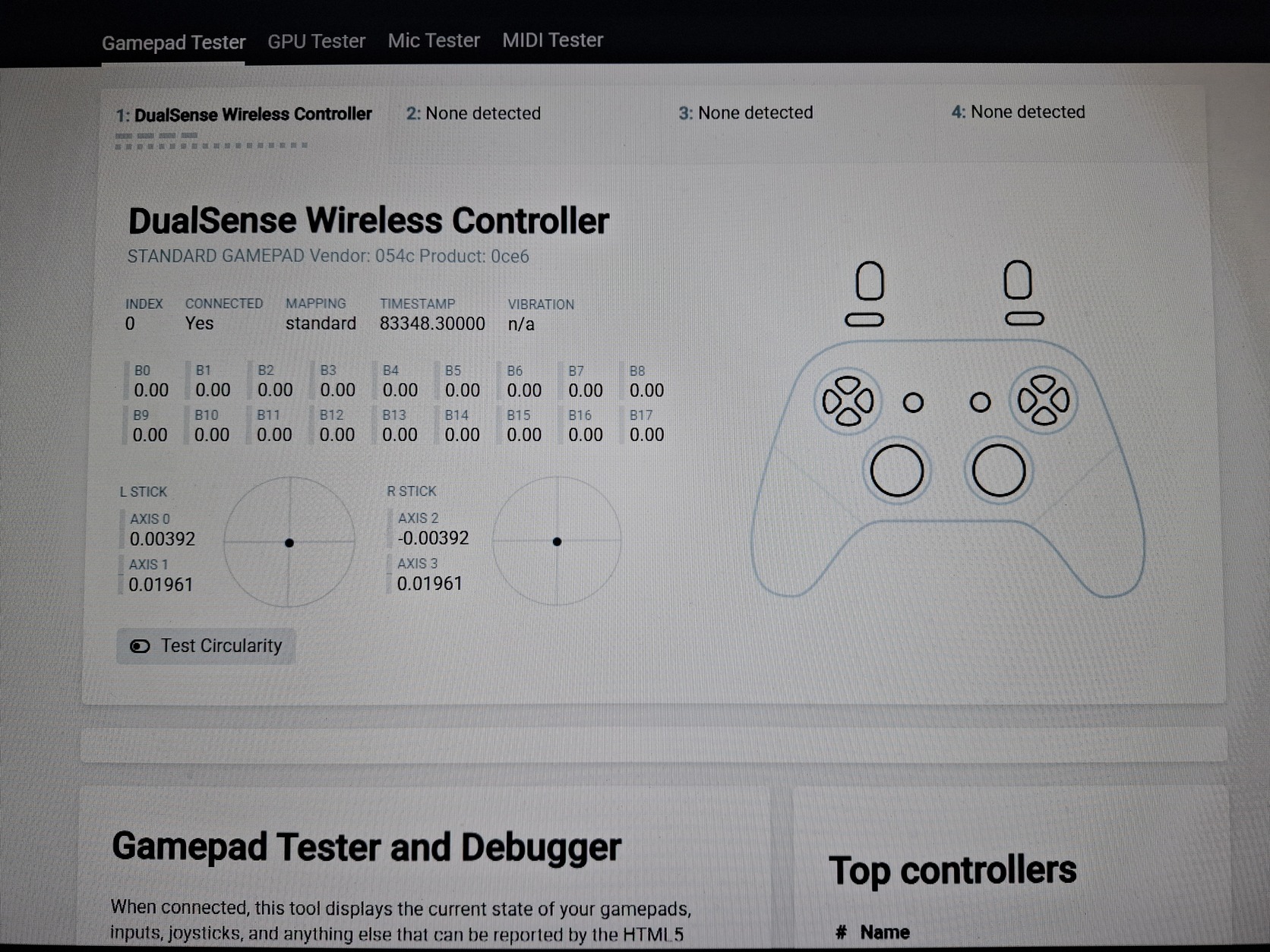Click the Gamepad Tester and Debugger heading
Viewport: 1270px width, 952px height.
tap(366, 847)
